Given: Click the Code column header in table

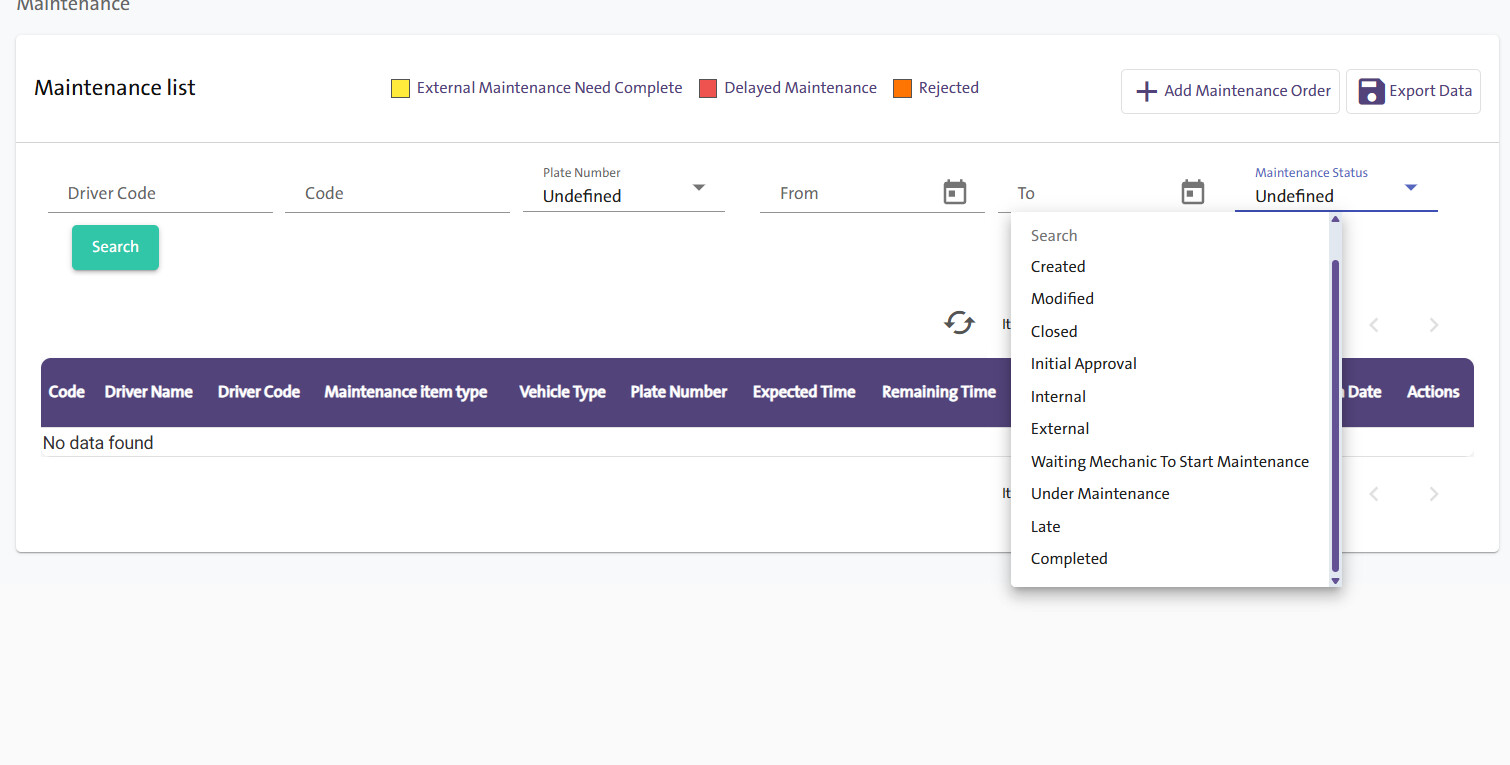Looking at the screenshot, I should point(67,392).
